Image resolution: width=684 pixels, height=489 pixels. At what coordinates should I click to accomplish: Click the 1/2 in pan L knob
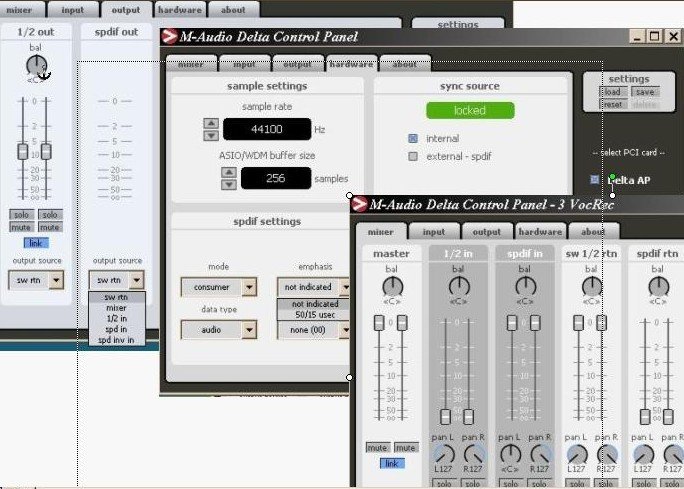coord(444,455)
